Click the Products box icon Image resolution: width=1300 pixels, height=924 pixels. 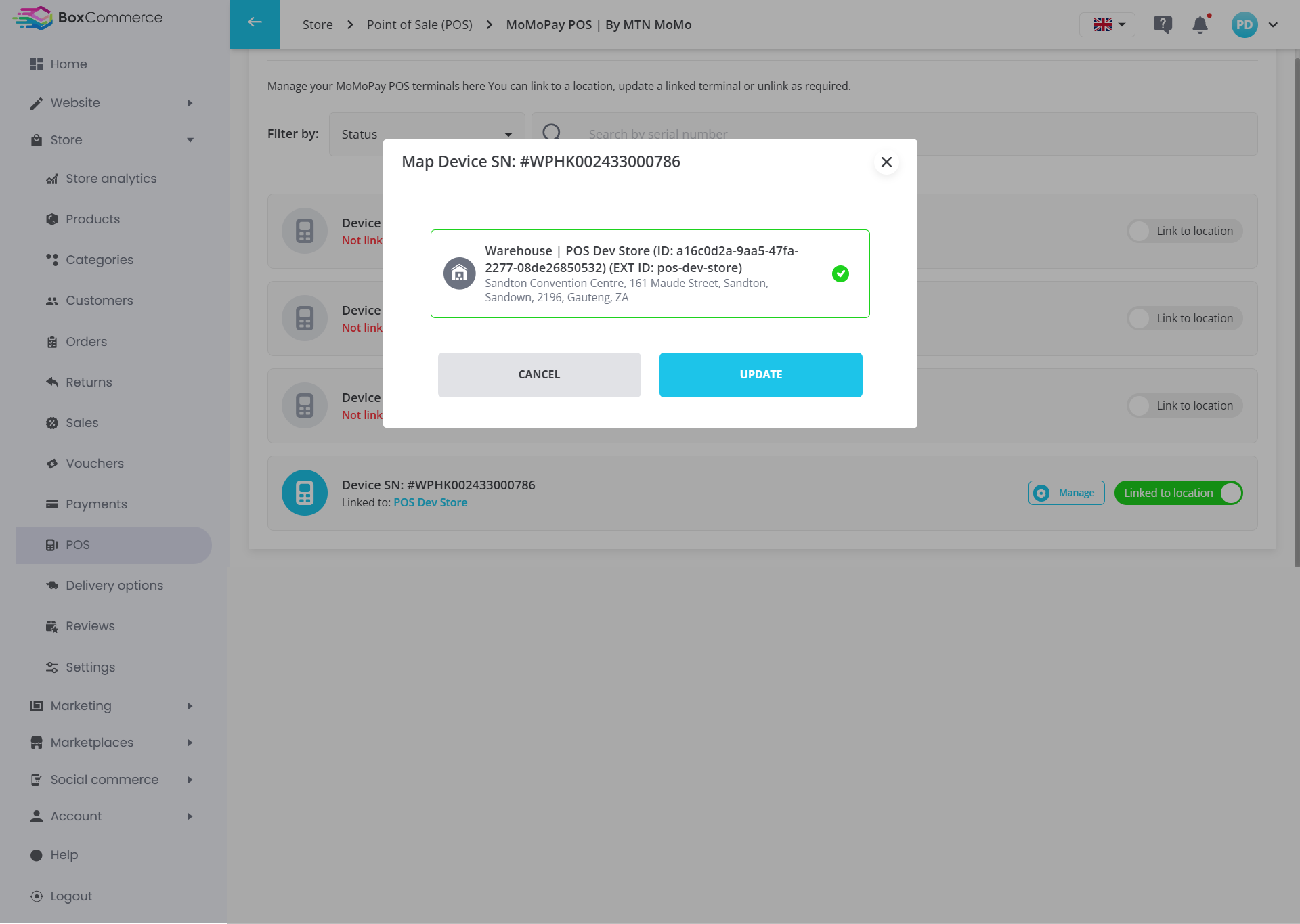[x=52, y=219]
